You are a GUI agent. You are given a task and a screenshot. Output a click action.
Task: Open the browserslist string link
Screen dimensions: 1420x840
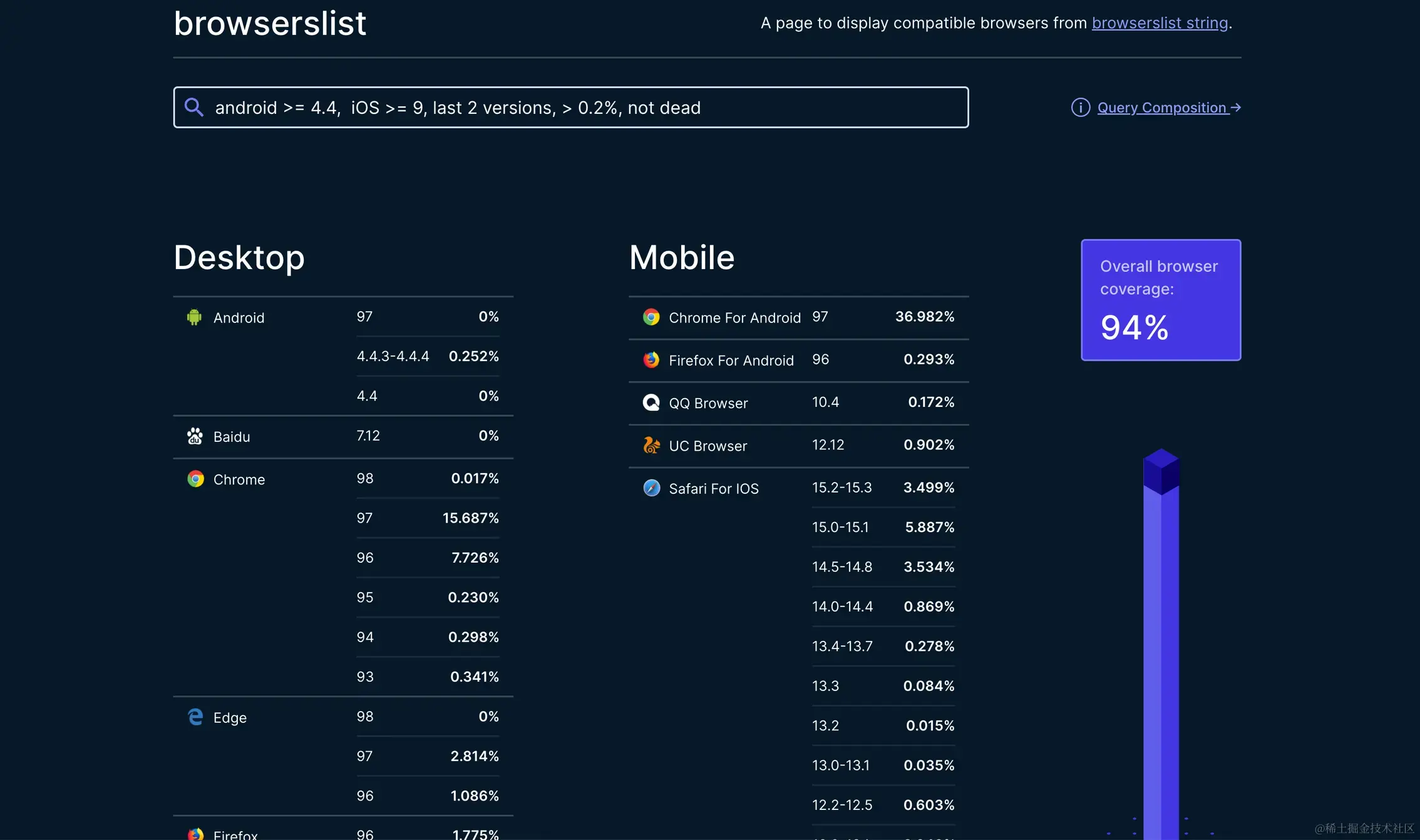coord(1160,23)
